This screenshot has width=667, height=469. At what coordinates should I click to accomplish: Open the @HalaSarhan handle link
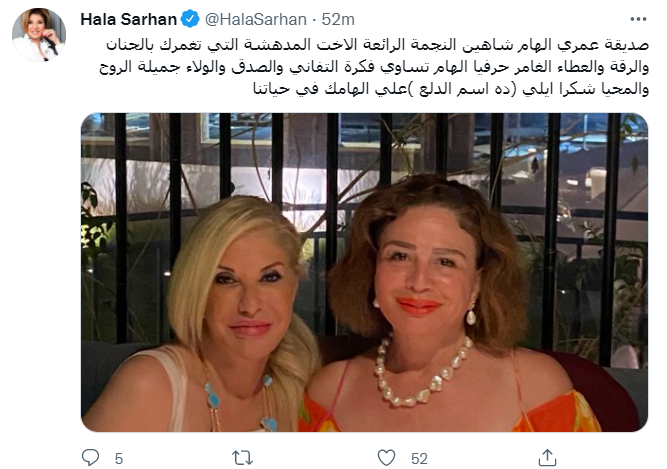click(x=256, y=20)
